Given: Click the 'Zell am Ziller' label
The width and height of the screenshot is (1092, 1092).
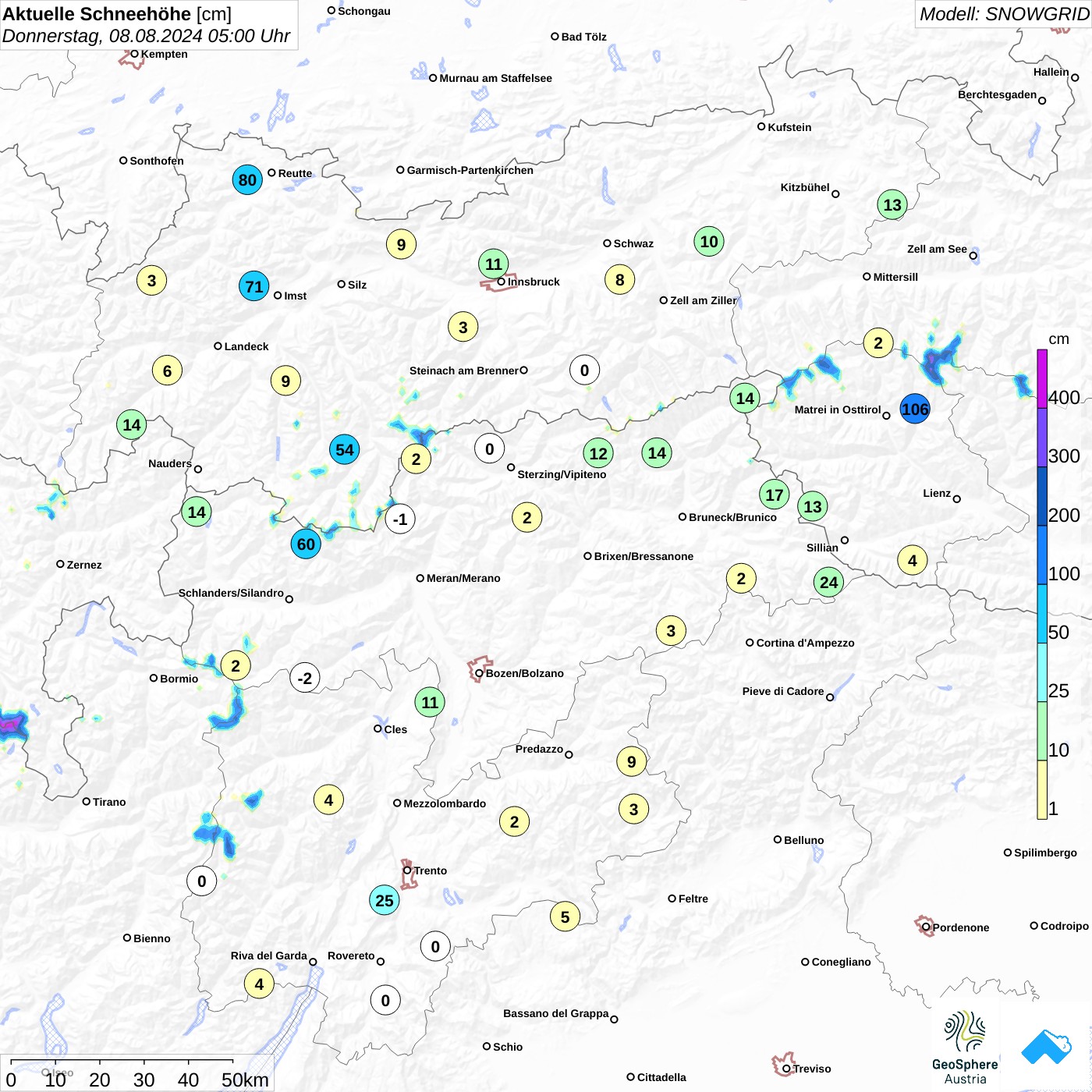Looking at the screenshot, I should coord(703,300).
